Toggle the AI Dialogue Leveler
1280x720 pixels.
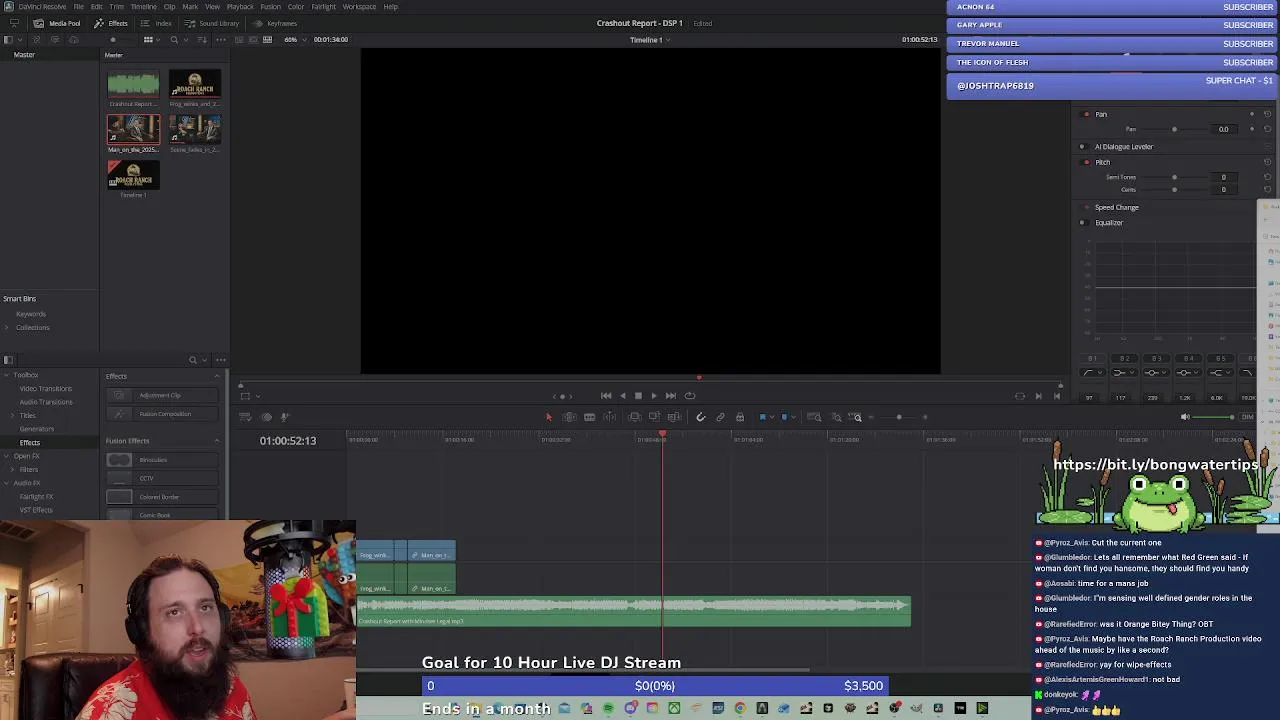[1082, 147]
